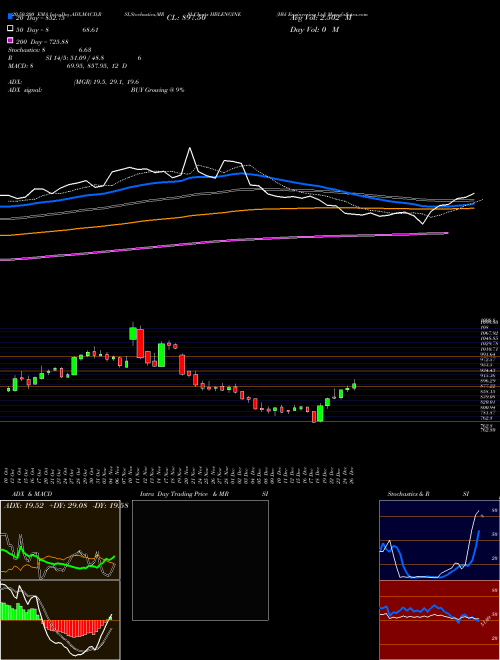This screenshot has width=500, height=660.
Task: Click the '(MGR) 19.5, 29.1, 19.6' ADX values
Action: point(106,82)
